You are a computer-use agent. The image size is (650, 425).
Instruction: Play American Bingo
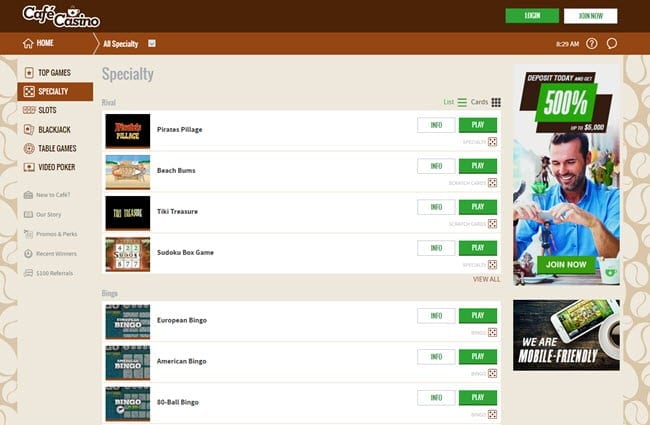click(478, 357)
